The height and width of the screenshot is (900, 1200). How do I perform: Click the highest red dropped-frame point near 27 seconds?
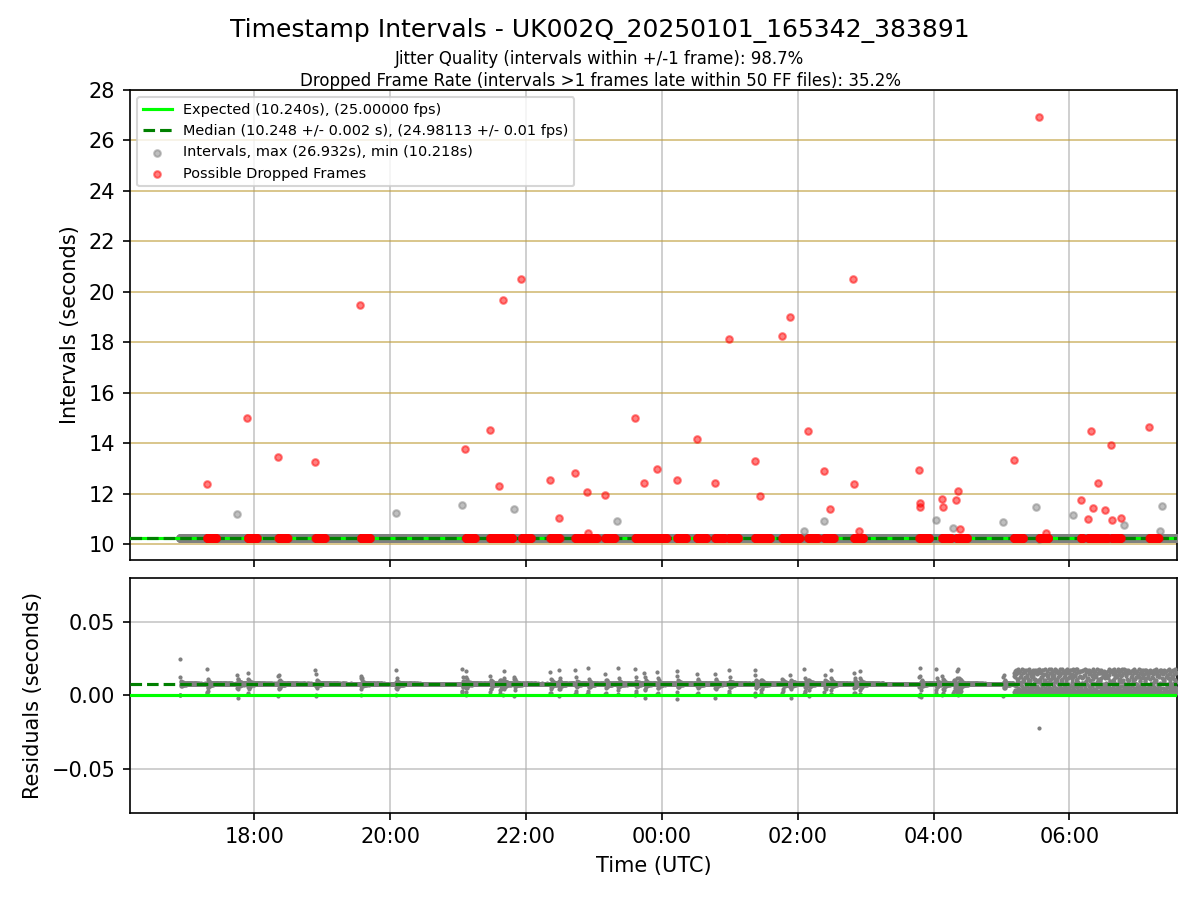1039,117
